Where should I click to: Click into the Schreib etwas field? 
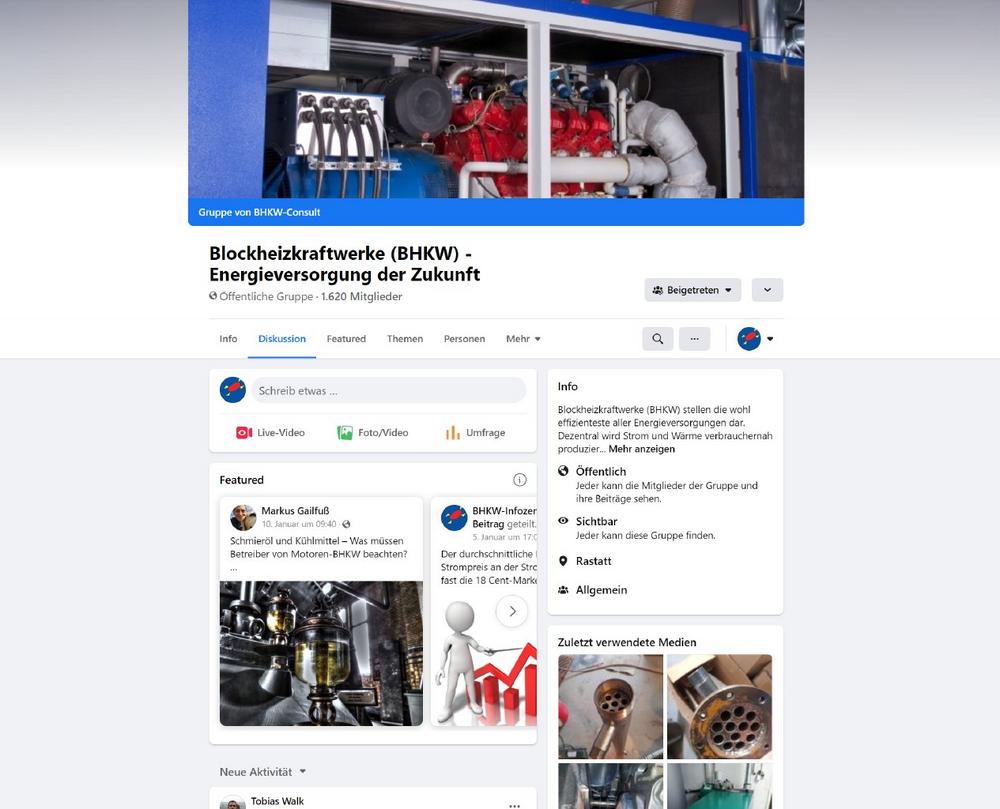pos(388,391)
